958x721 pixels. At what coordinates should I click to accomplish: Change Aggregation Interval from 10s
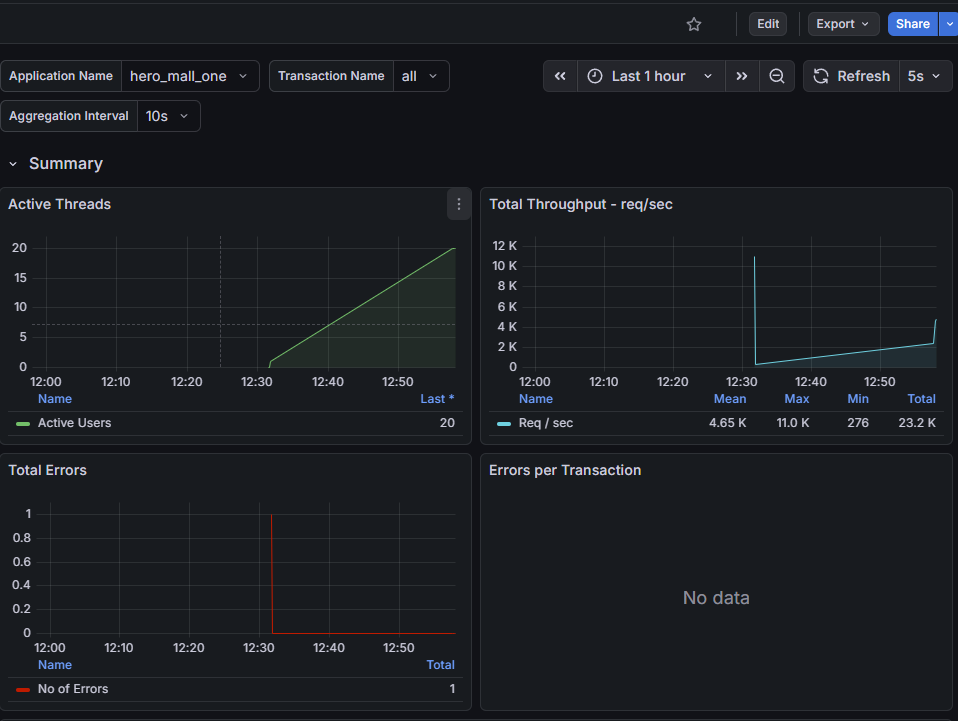(168, 116)
